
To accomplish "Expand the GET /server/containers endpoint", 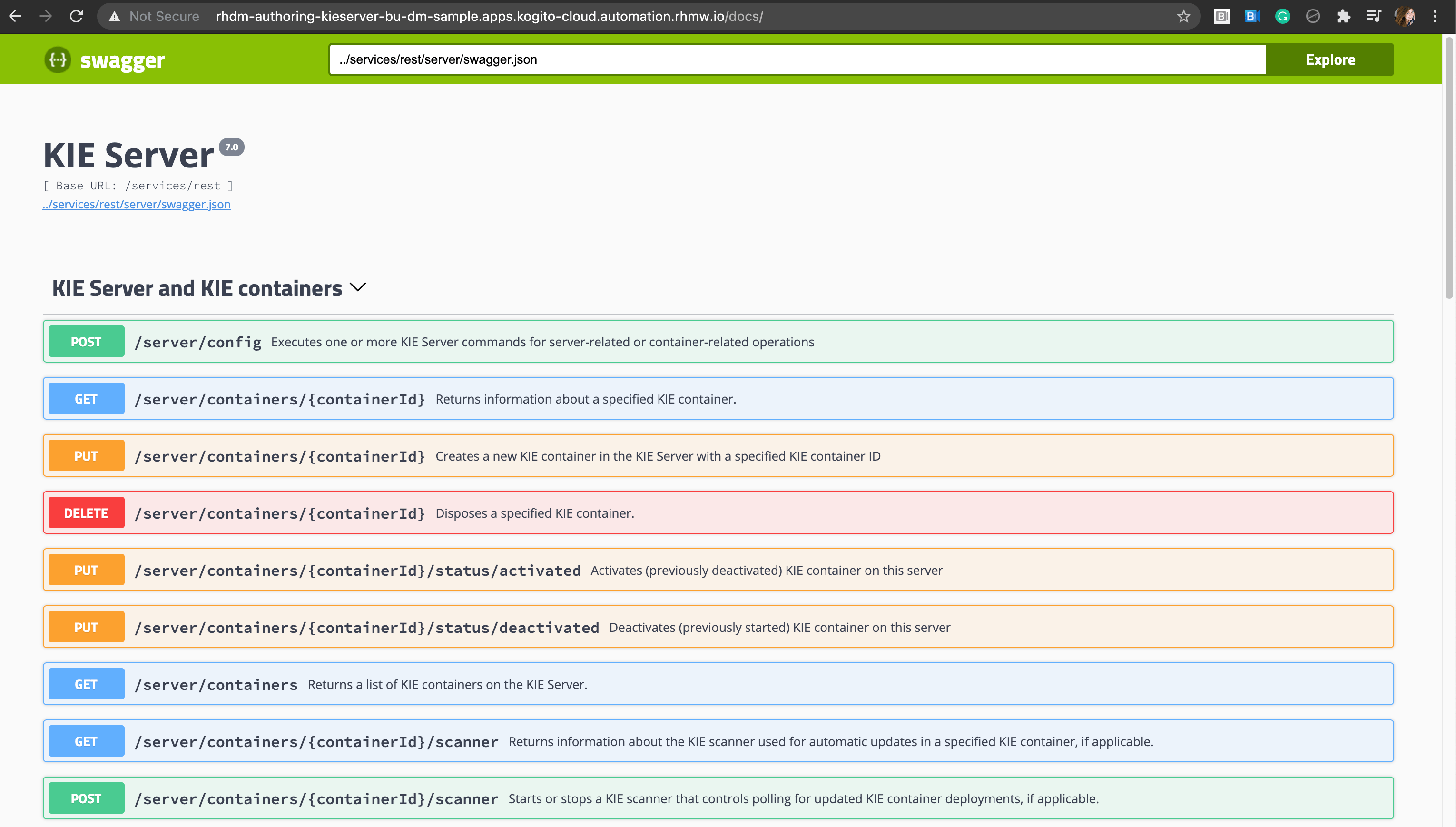I will point(718,684).
